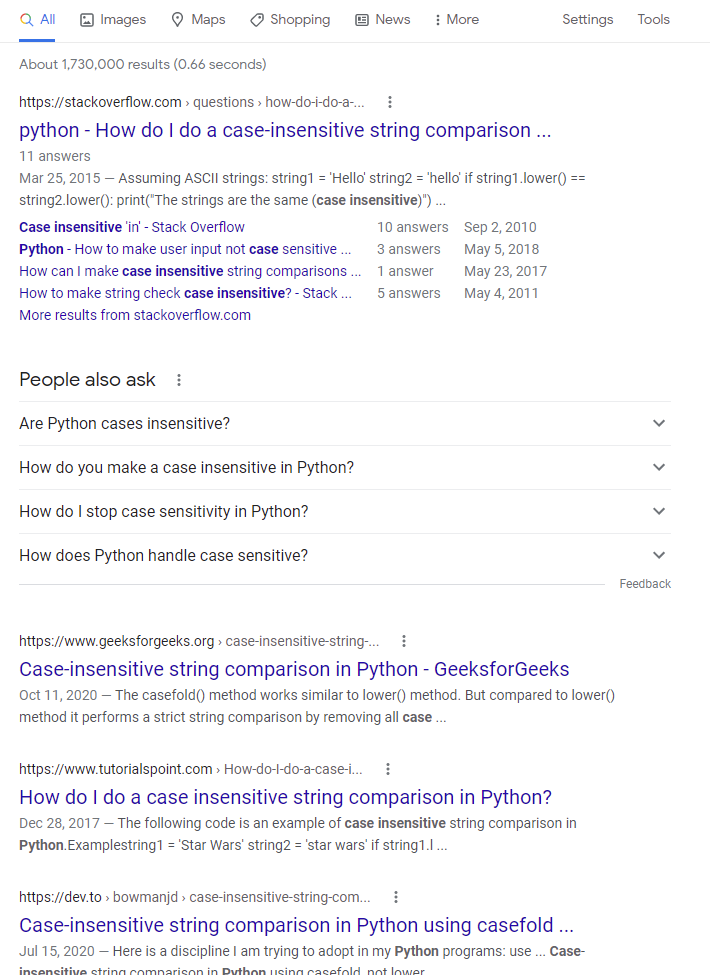Open the Stack Overflow case-insensitive comparison result
710x975 pixels.
(285, 131)
